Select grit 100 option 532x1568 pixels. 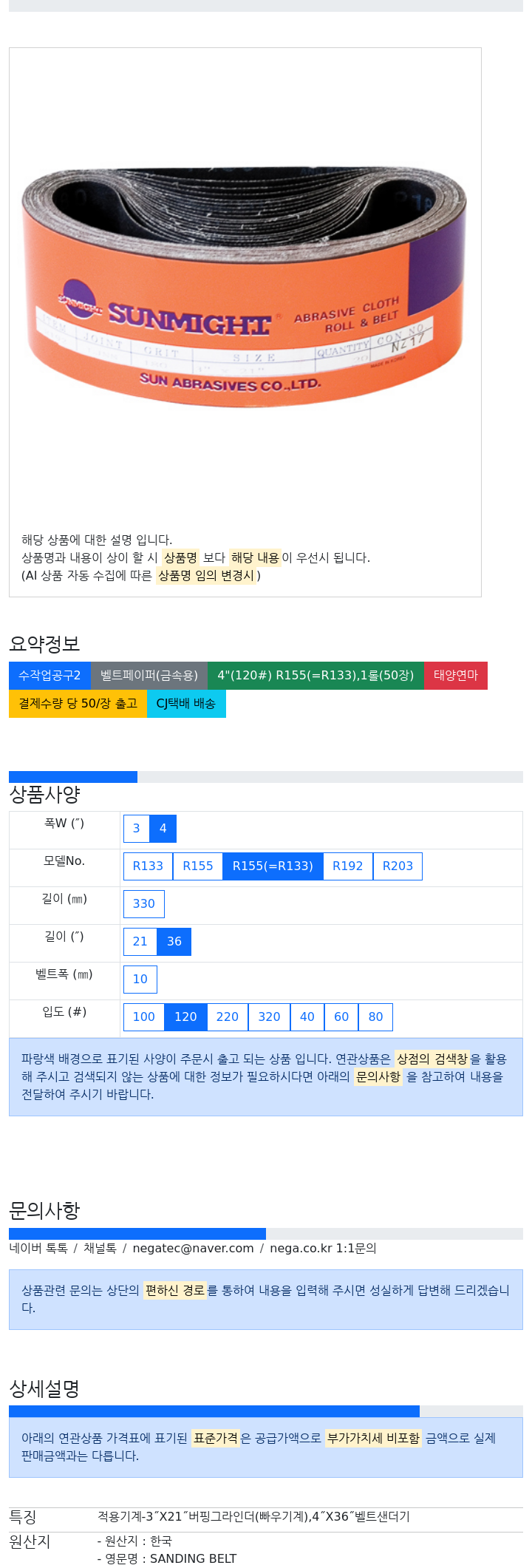coord(144,1017)
